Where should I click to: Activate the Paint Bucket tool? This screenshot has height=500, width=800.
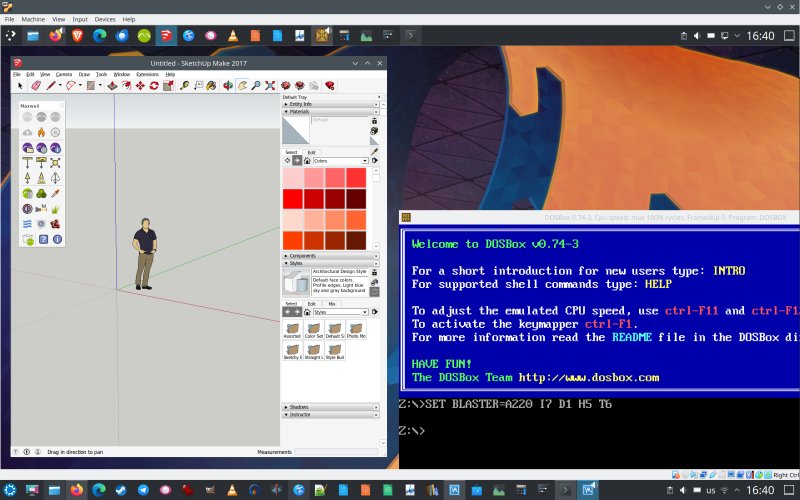[x=211, y=86]
